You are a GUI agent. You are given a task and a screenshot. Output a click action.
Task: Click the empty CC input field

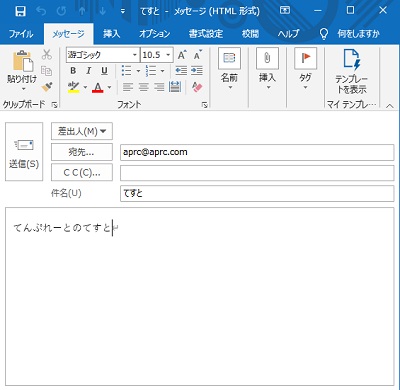click(x=257, y=173)
